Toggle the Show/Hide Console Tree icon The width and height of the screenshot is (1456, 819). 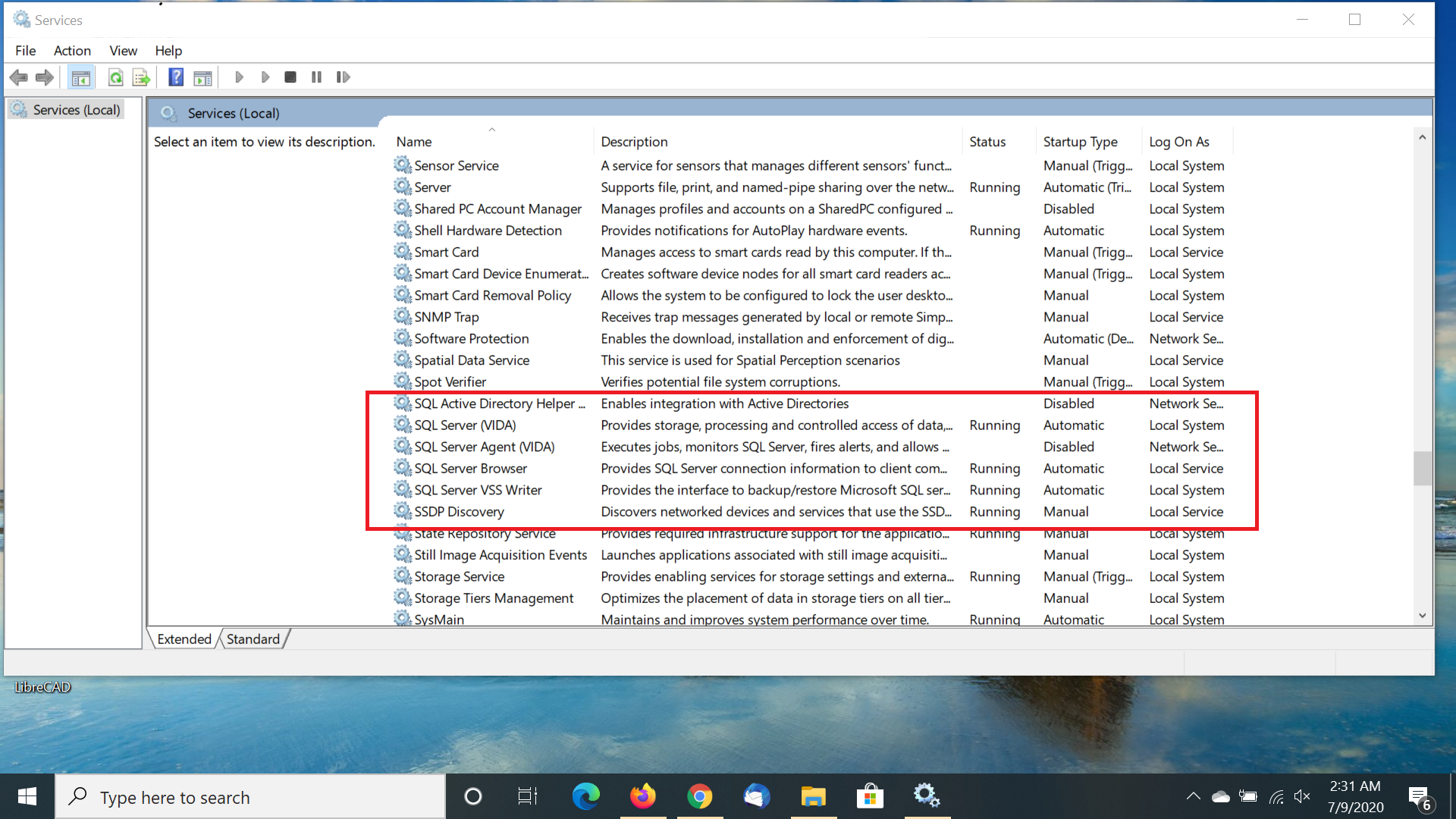pos(80,77)
